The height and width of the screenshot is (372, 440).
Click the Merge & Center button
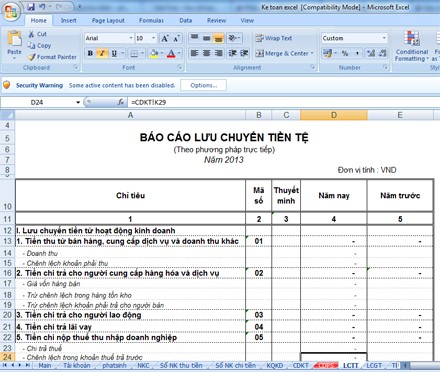282,53
